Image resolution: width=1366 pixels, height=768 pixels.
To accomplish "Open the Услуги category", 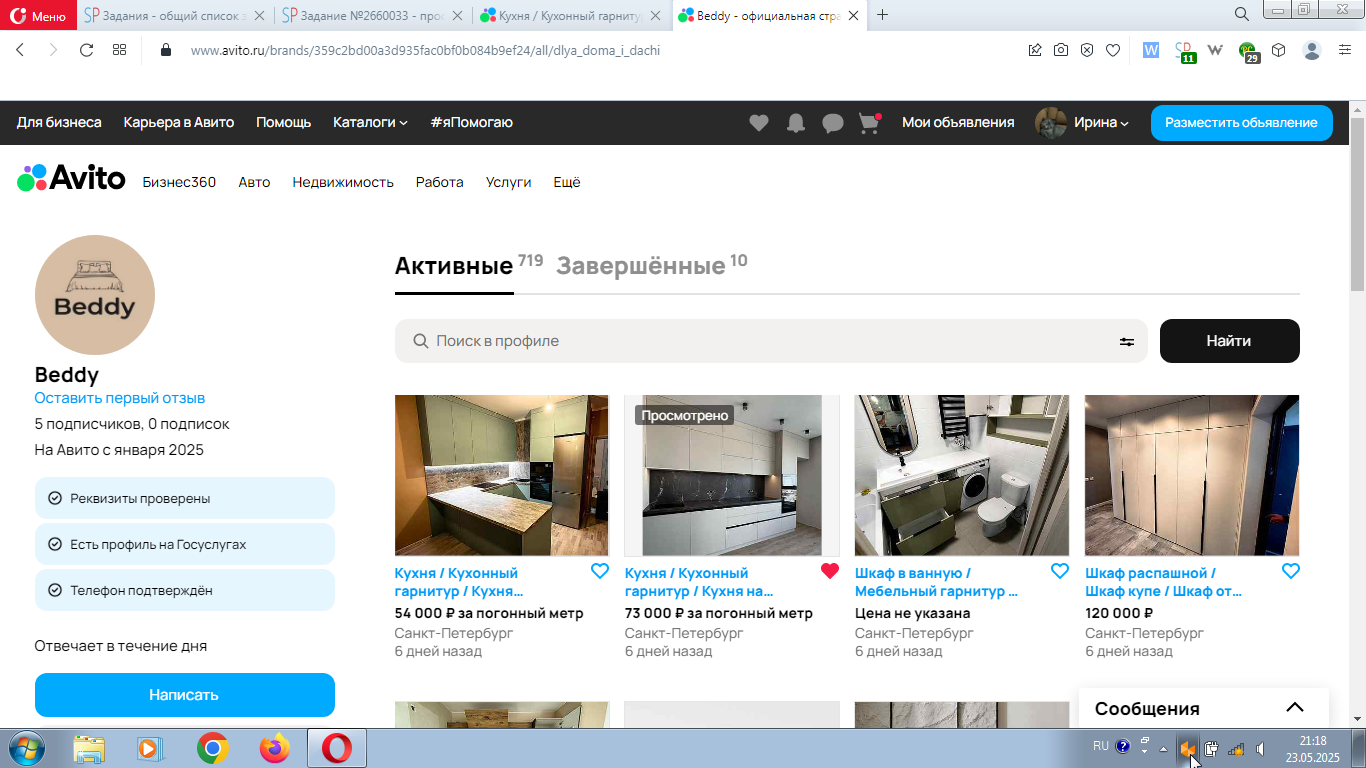I will pyautogui.click(x=508, y=182).
